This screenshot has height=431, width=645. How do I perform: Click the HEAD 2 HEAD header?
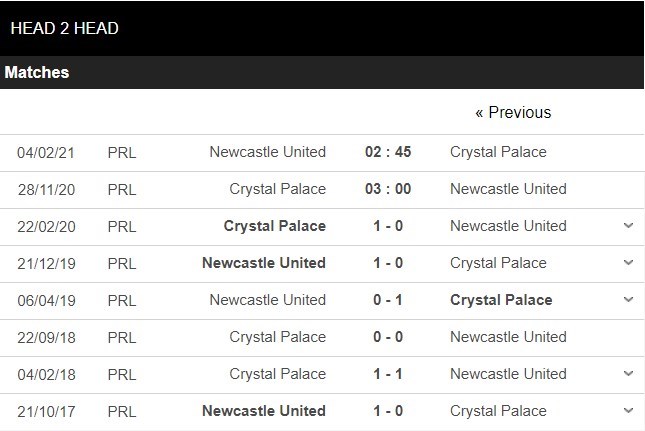click(x=65, y=28)
